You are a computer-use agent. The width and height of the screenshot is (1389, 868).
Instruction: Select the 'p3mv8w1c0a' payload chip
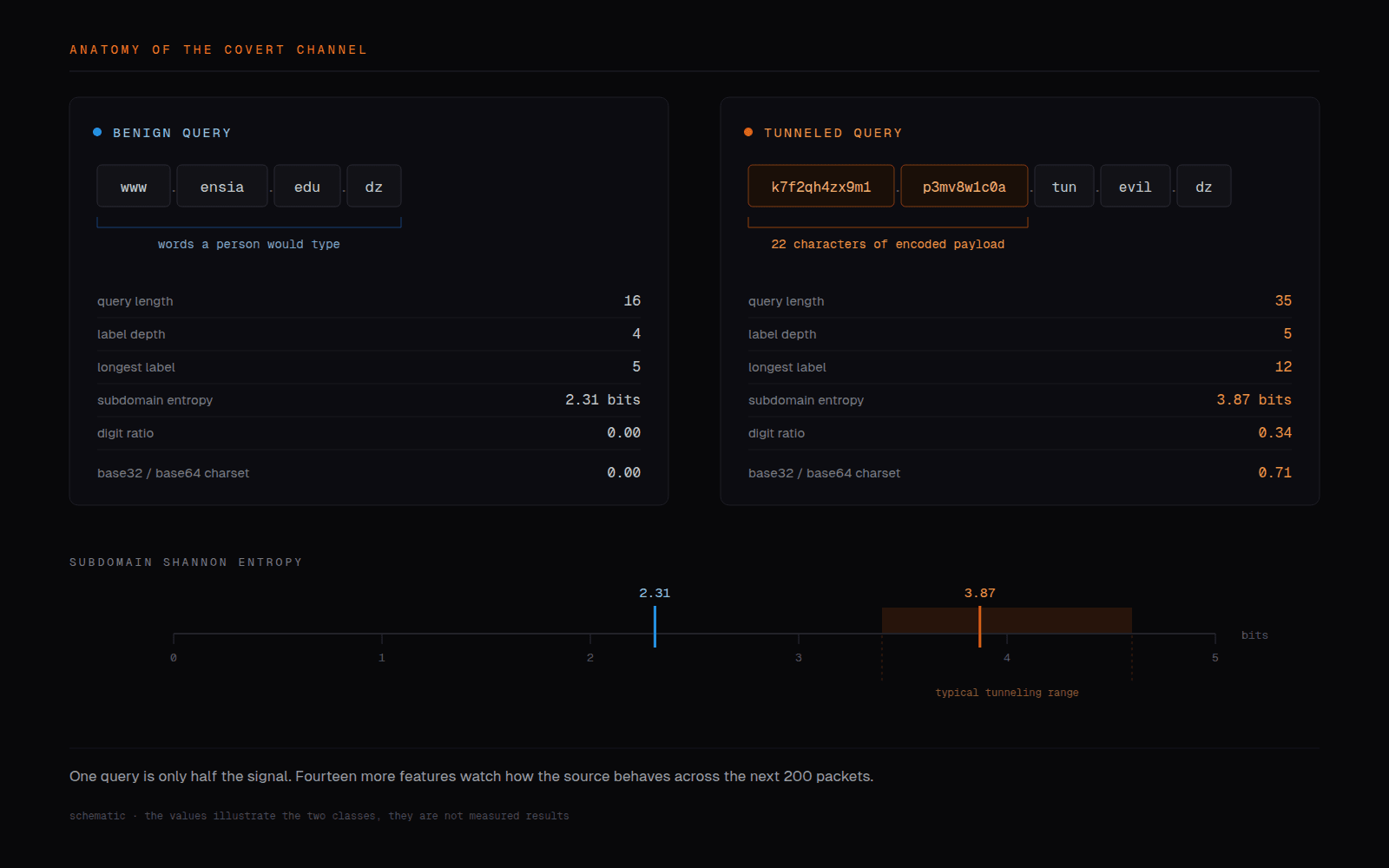(x=964, y=187)
